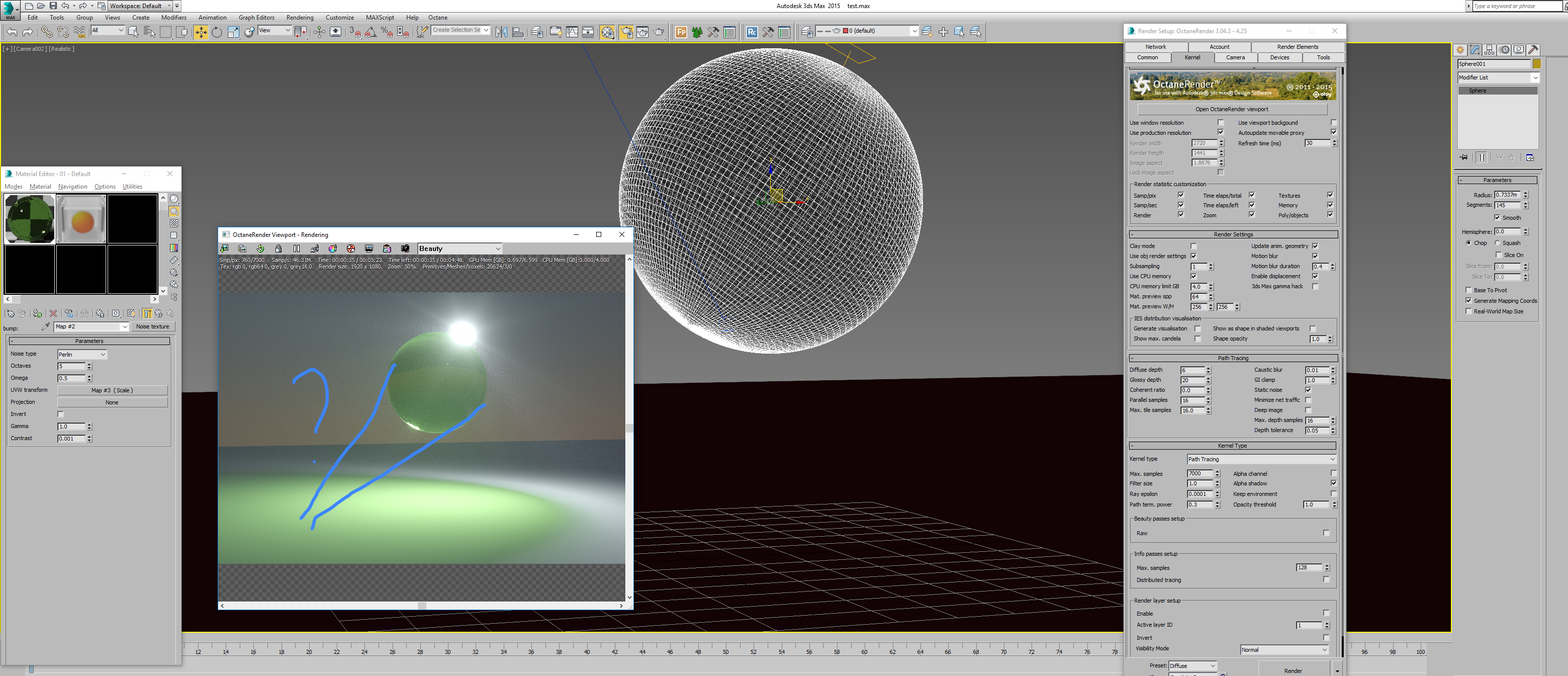The width and height of the screenshot is (1568, 676).
Task: Toggle the Invert checkbox in noise parameters
Action: click(x=60, y=414)
